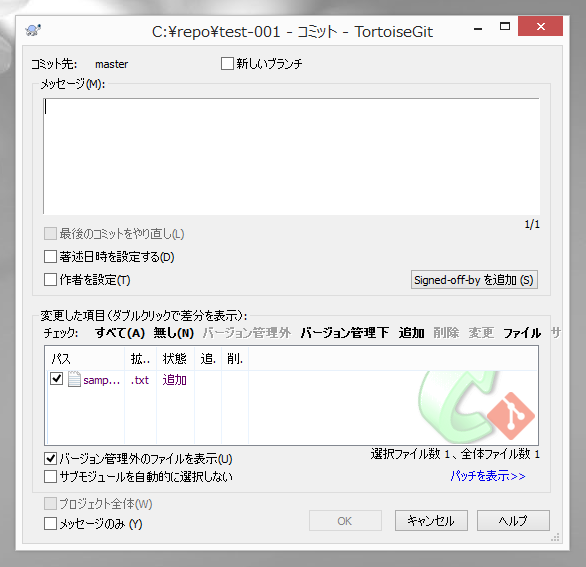The height and width of the screenshot is (567, 586).
Task: Tick the メッセージのみ (Y) checkbox
Action: coord(50,524)
